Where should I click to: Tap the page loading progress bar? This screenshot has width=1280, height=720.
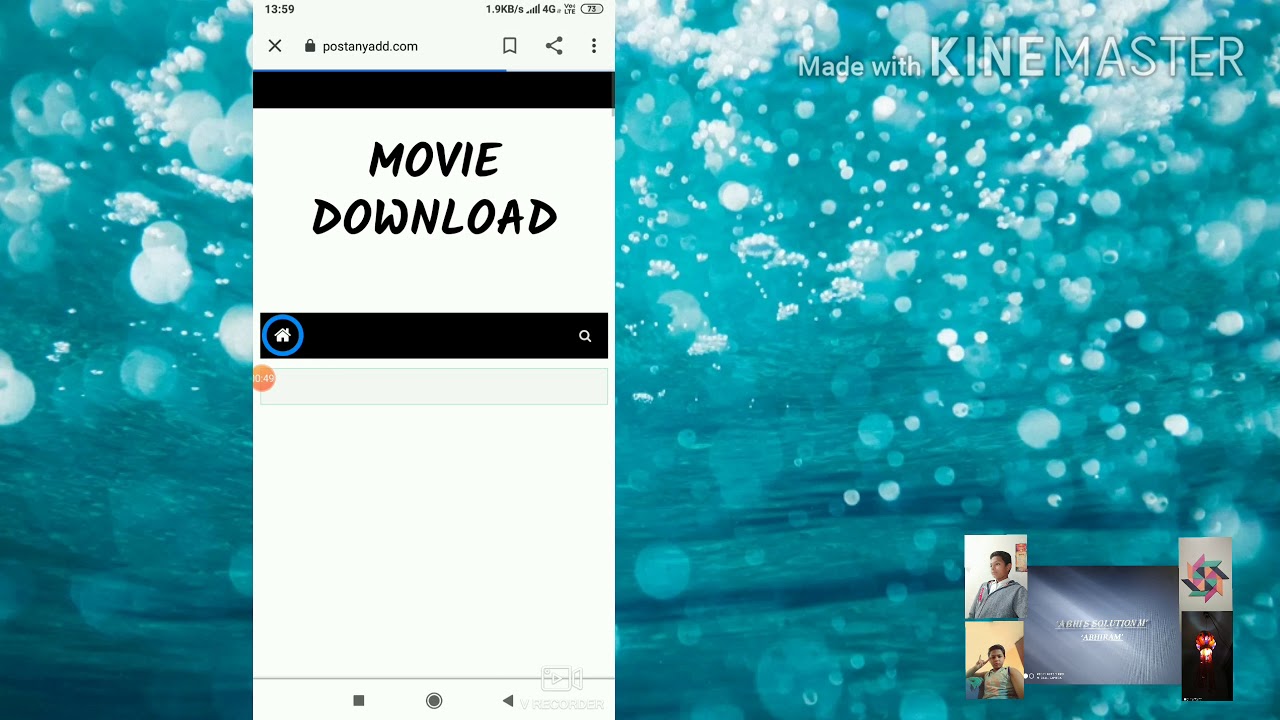point(434,71)
